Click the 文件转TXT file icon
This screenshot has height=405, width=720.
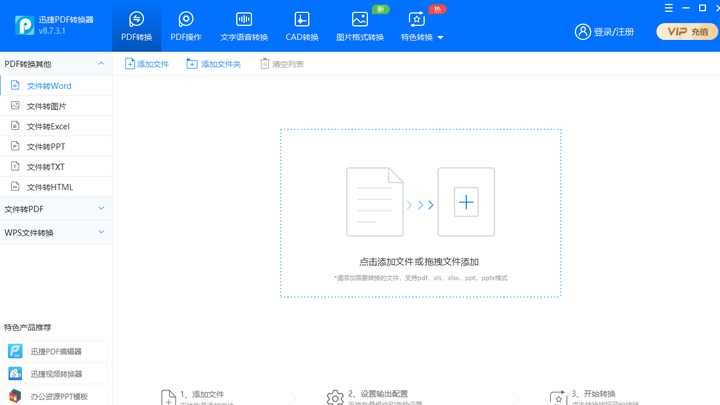[15, 166]
